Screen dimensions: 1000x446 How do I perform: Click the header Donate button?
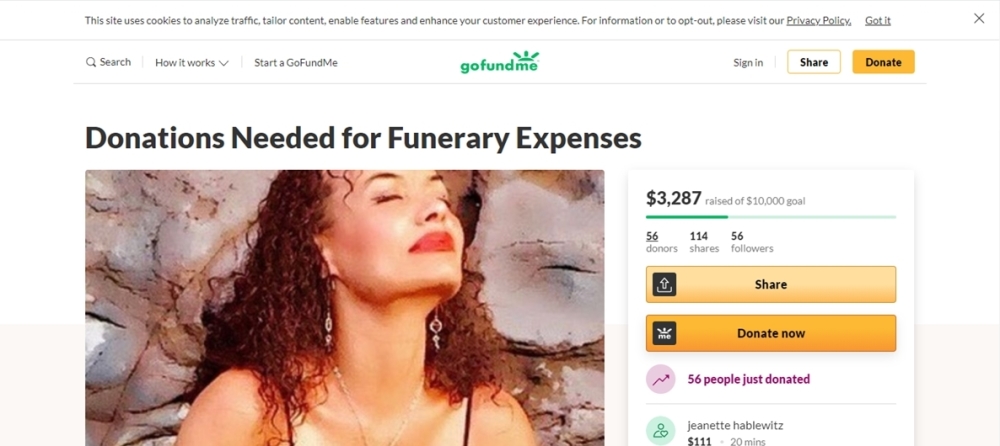click(883, 62)
